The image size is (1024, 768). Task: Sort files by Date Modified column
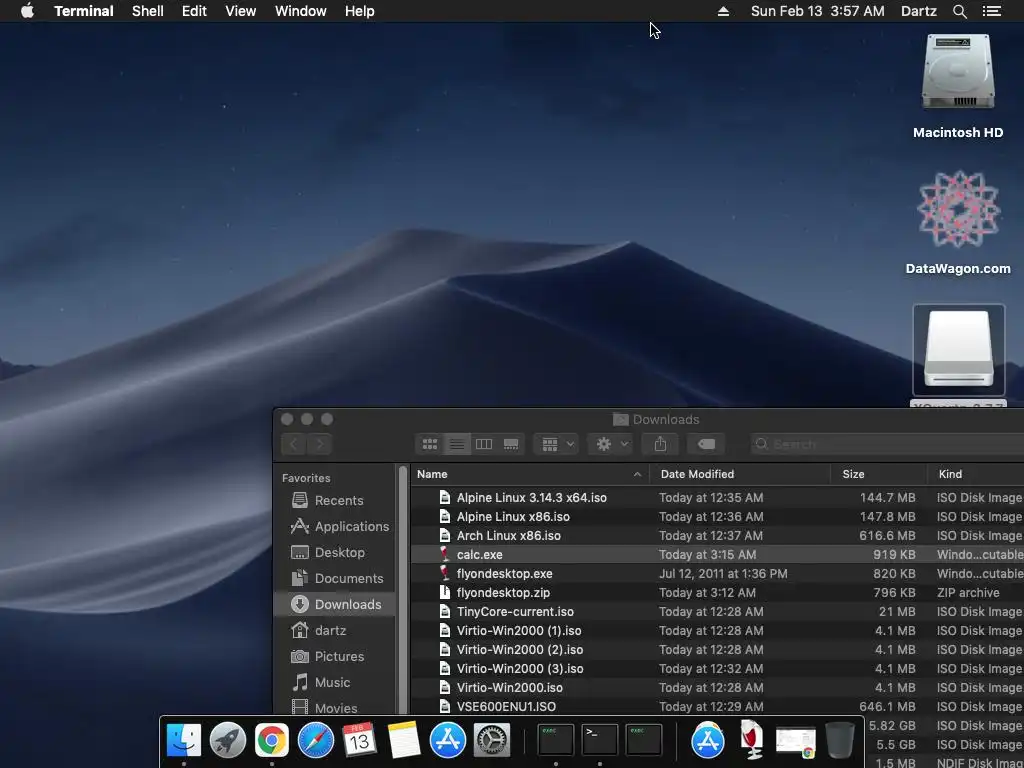[740, 474]
